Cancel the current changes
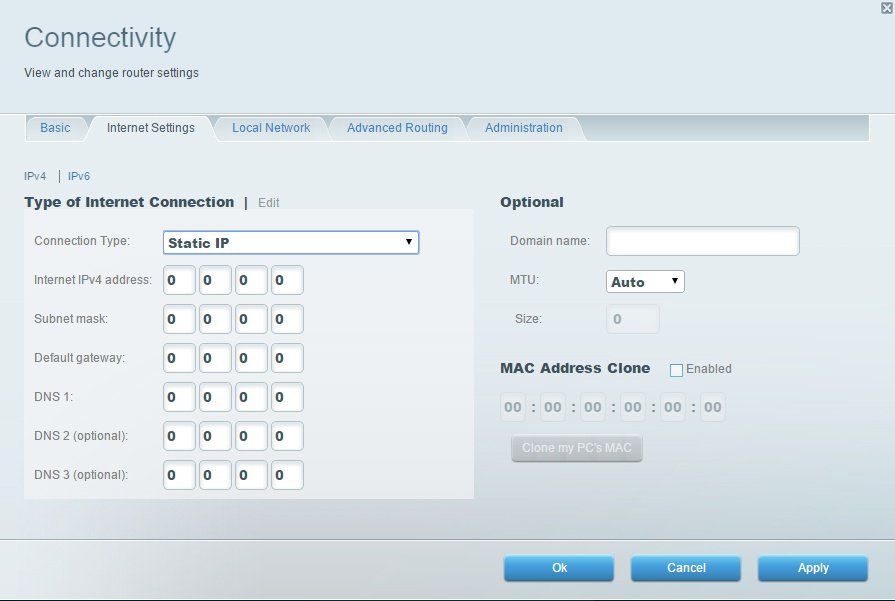 coord(685,568)
